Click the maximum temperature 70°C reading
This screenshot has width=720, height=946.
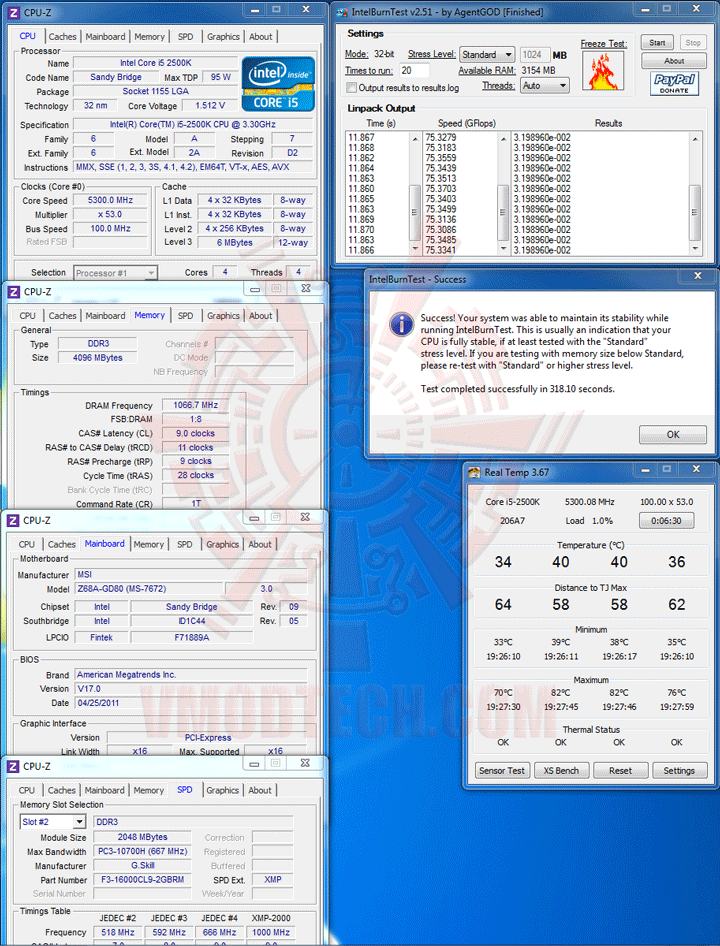point(503,693)
